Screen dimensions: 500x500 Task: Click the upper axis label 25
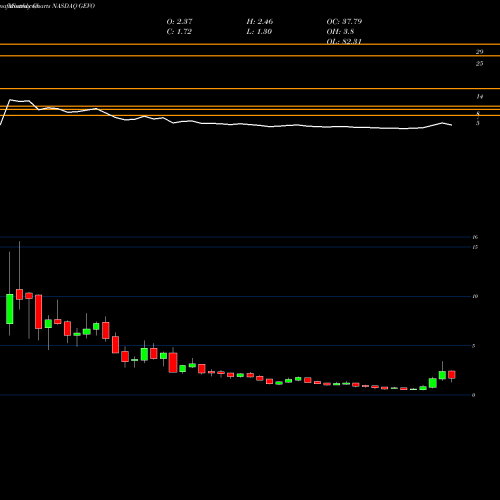click(x=479, y=63)
